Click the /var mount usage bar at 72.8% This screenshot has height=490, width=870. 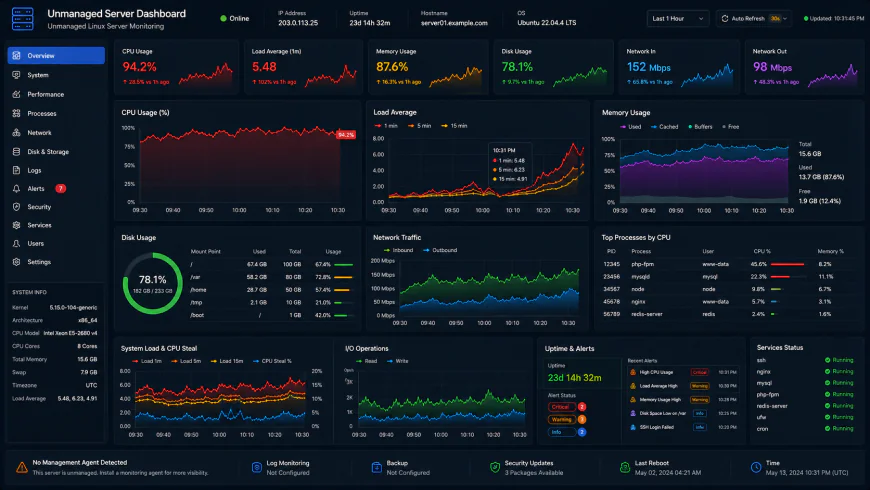pyautogui.click(x=343, y=277)
